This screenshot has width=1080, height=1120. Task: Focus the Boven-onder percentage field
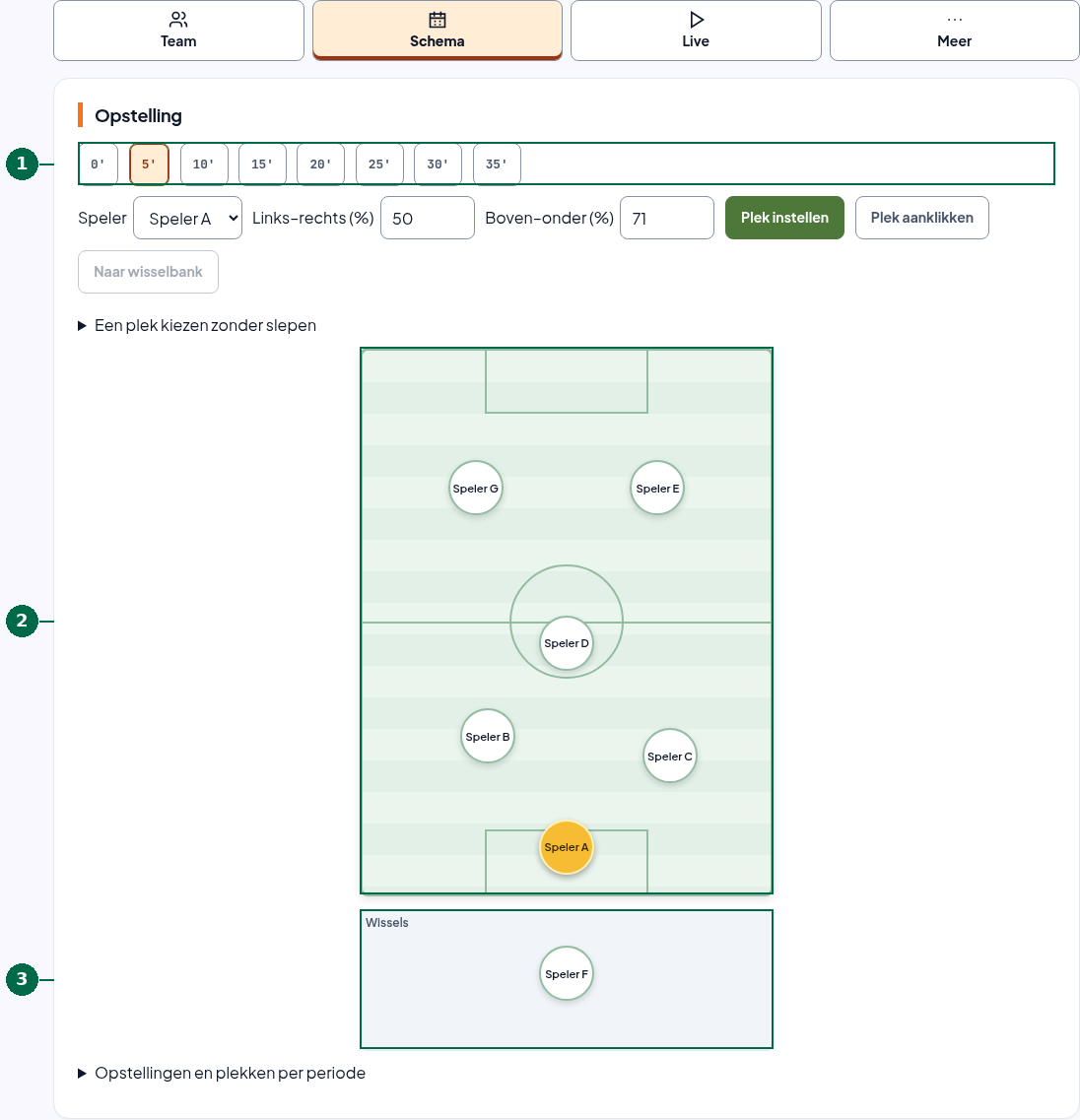[667, 218]
